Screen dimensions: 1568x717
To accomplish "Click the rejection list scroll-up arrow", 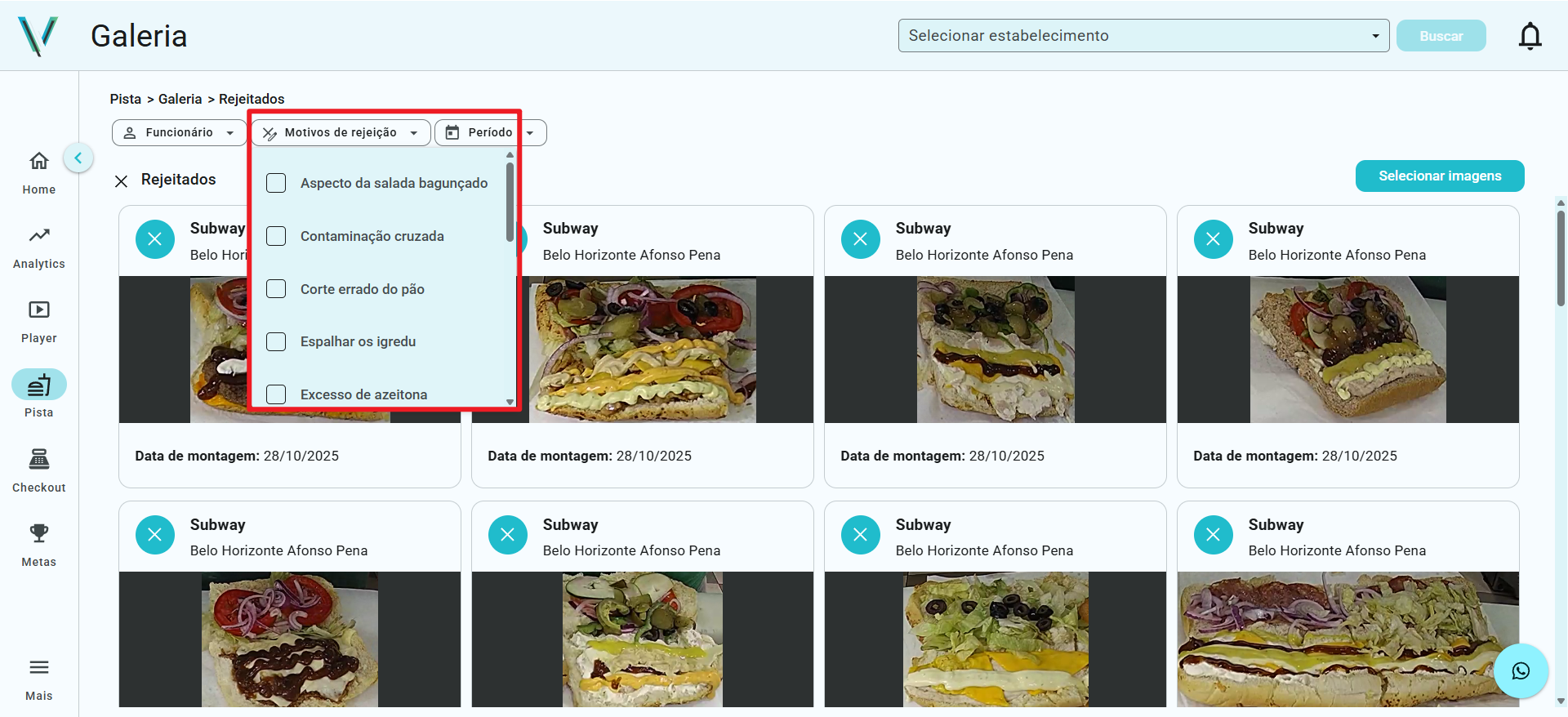I will click(510, 154).
